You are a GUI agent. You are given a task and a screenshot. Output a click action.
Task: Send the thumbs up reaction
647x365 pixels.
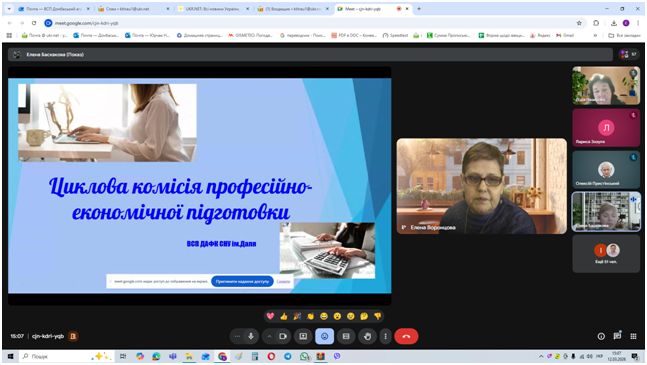pyautogui.click(x=283, y=316)
